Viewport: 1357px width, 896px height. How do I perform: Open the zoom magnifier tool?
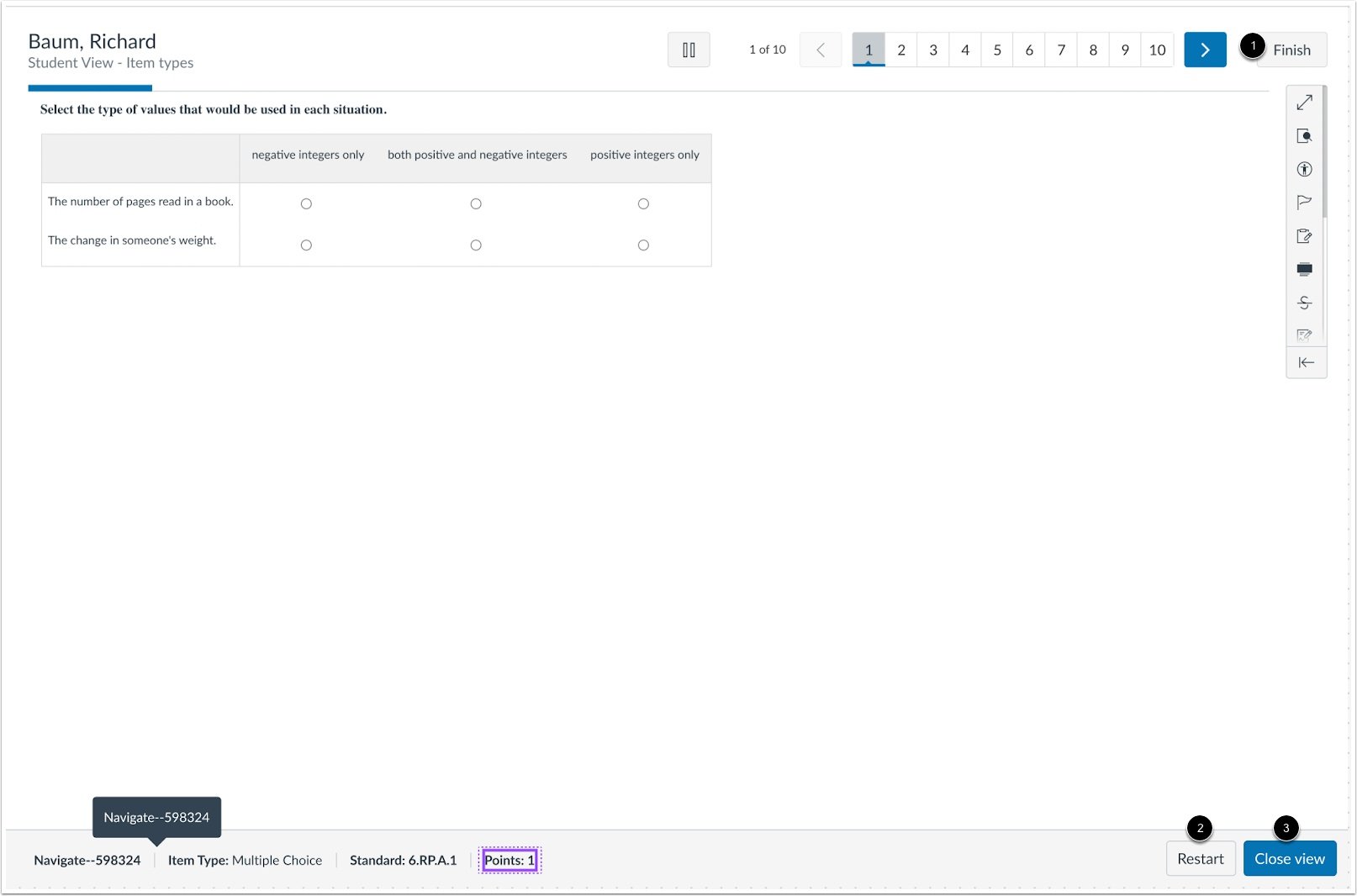(x=1304, y=136)
